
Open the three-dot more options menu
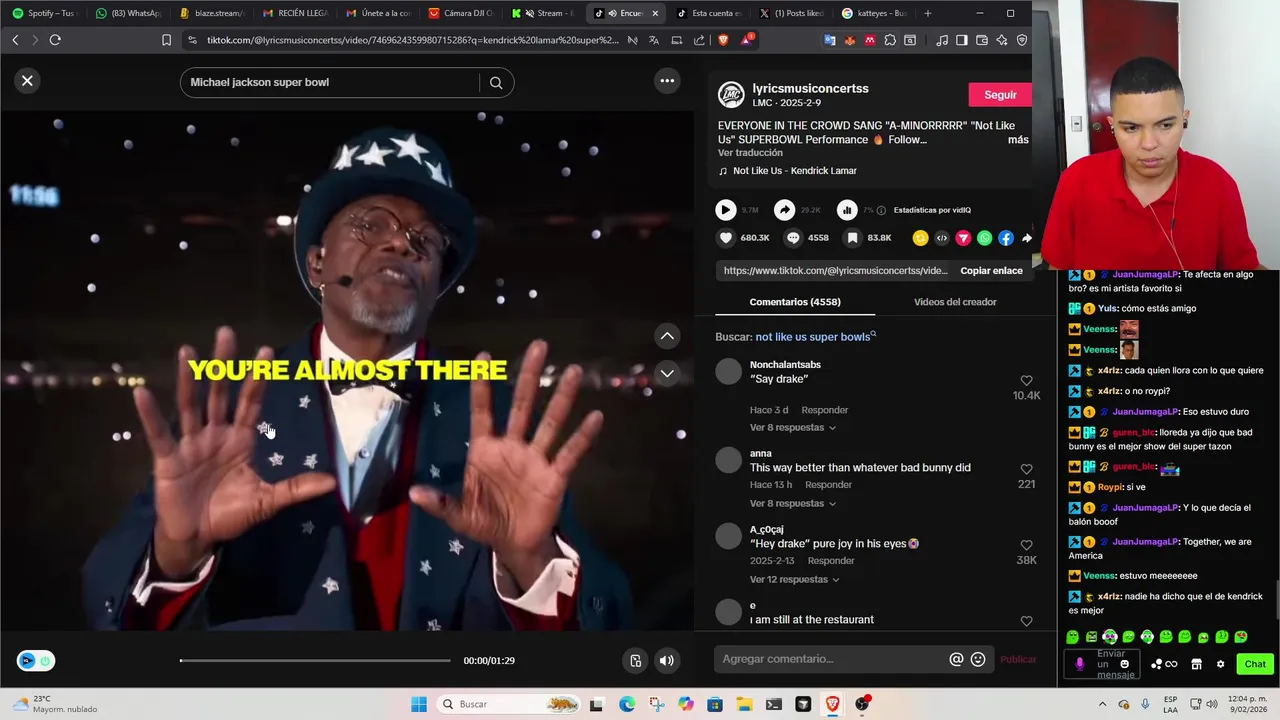click(667, 81)
